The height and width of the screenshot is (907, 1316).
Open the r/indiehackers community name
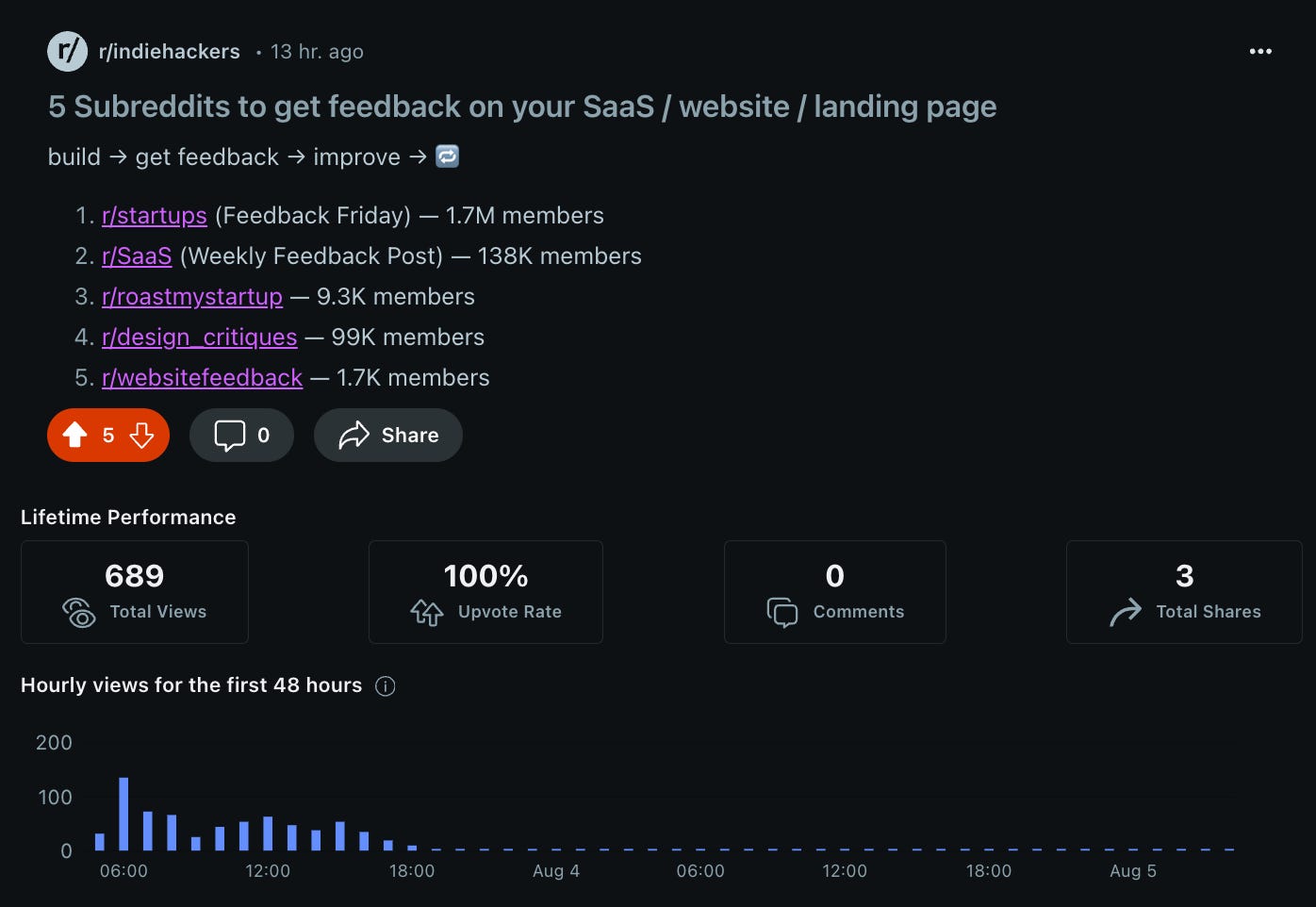click(170, 52)
